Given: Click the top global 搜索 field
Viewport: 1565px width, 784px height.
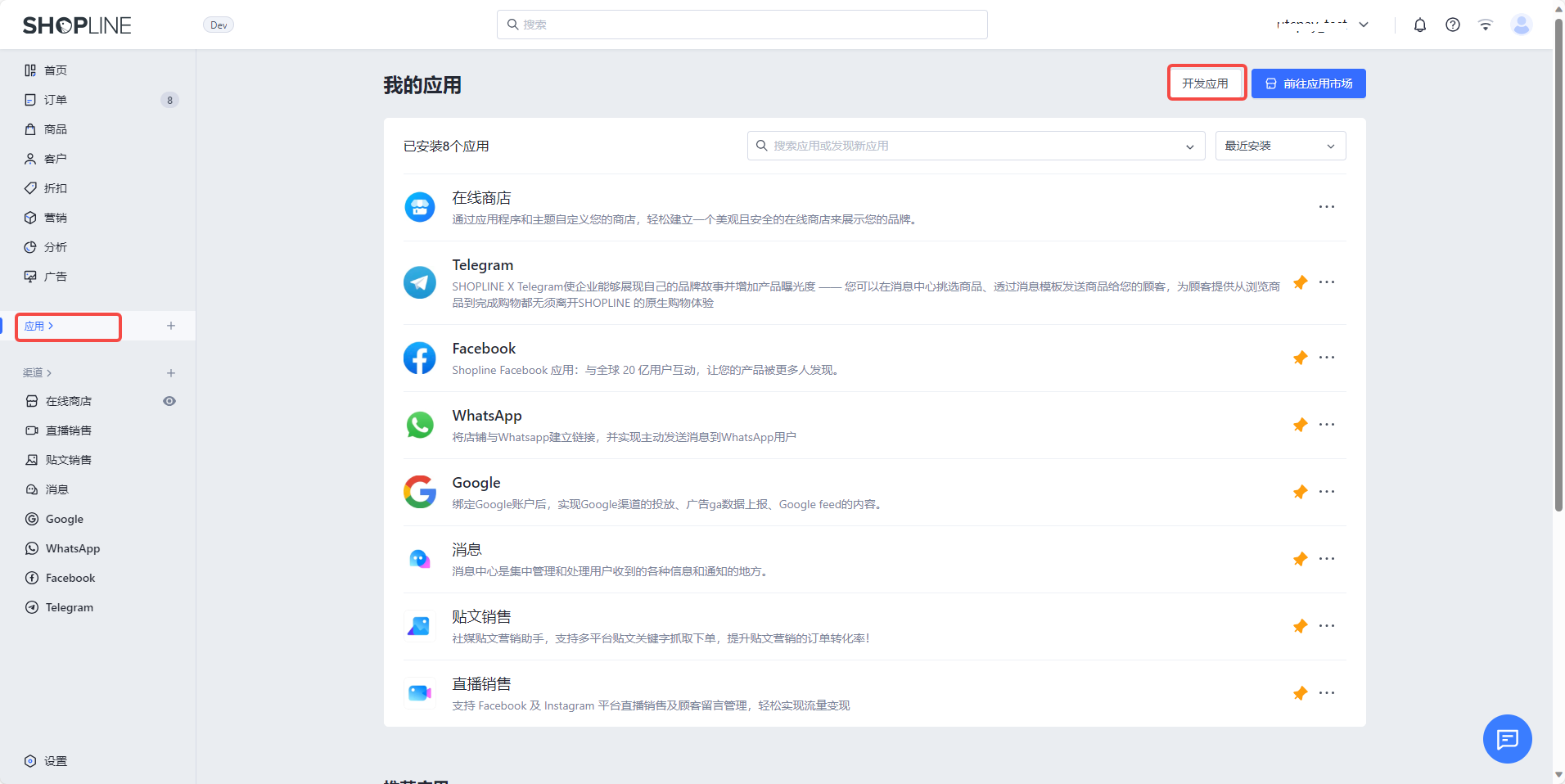Looking at the screenshot, I should pos(742,25).
